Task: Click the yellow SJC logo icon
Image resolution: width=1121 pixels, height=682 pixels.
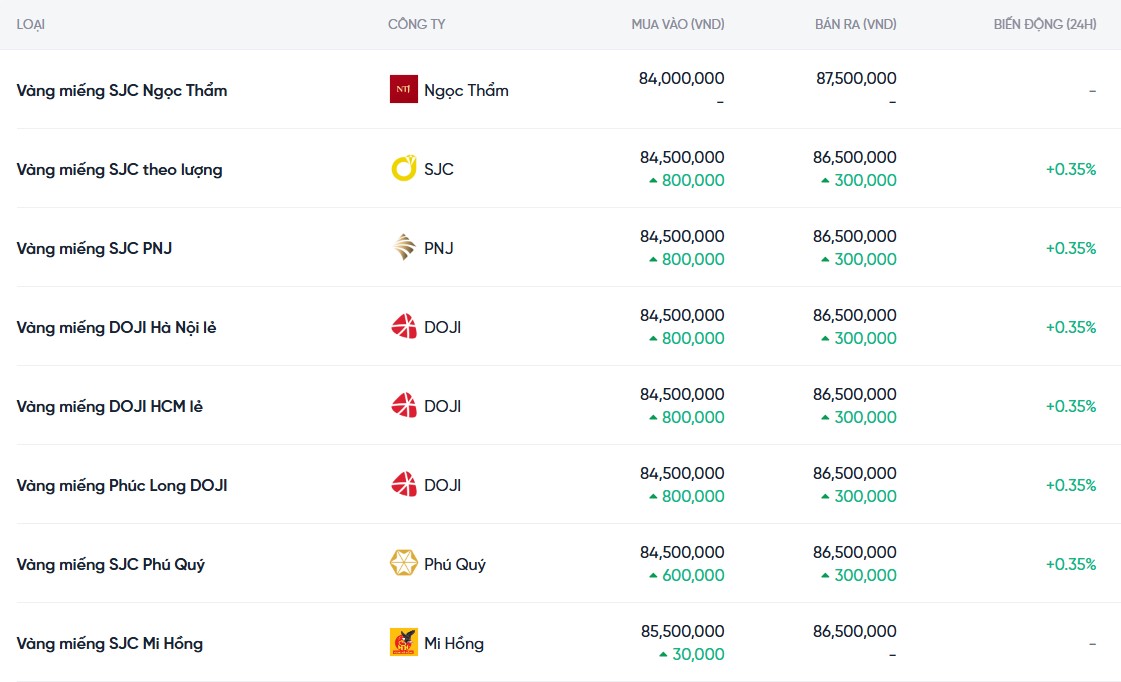Action: point(403,169)
